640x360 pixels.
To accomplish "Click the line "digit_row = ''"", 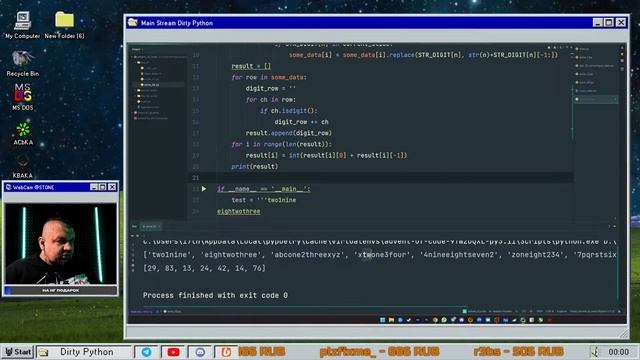I will (271, 89).
